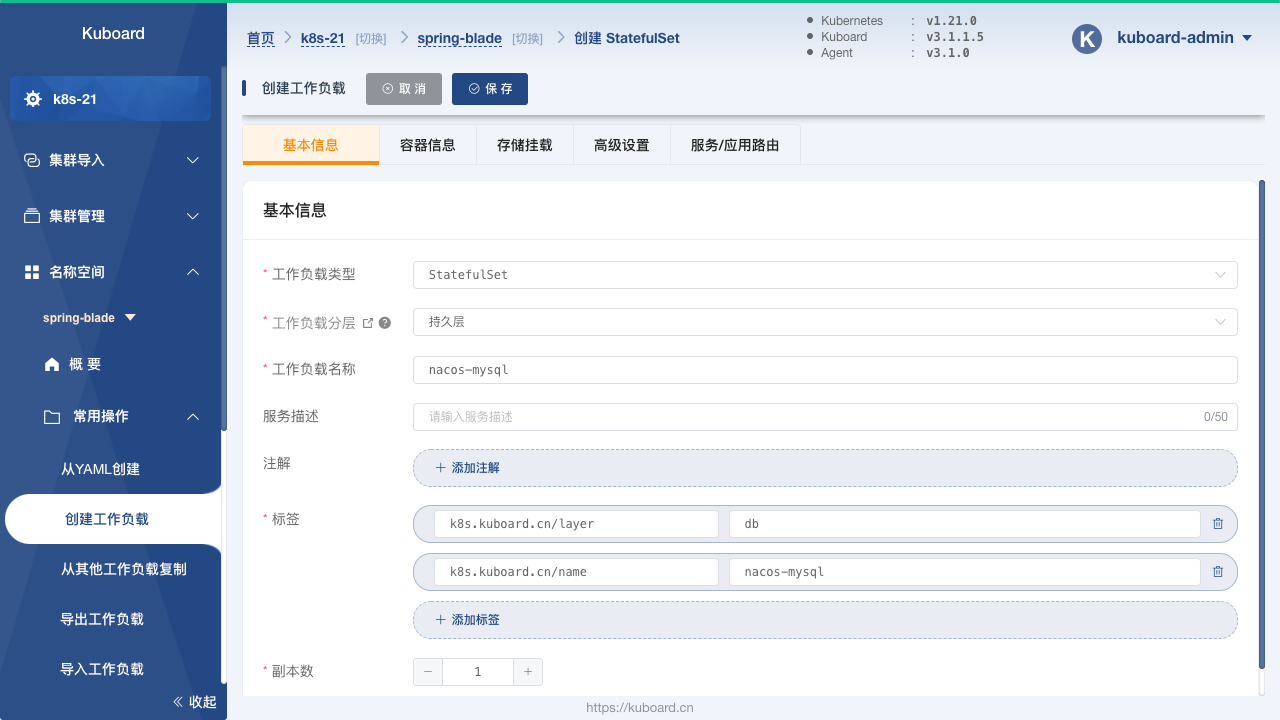1280x720 pixels.
Task: Switch to the 存储挂载 tab
Action: coord(525,145)
